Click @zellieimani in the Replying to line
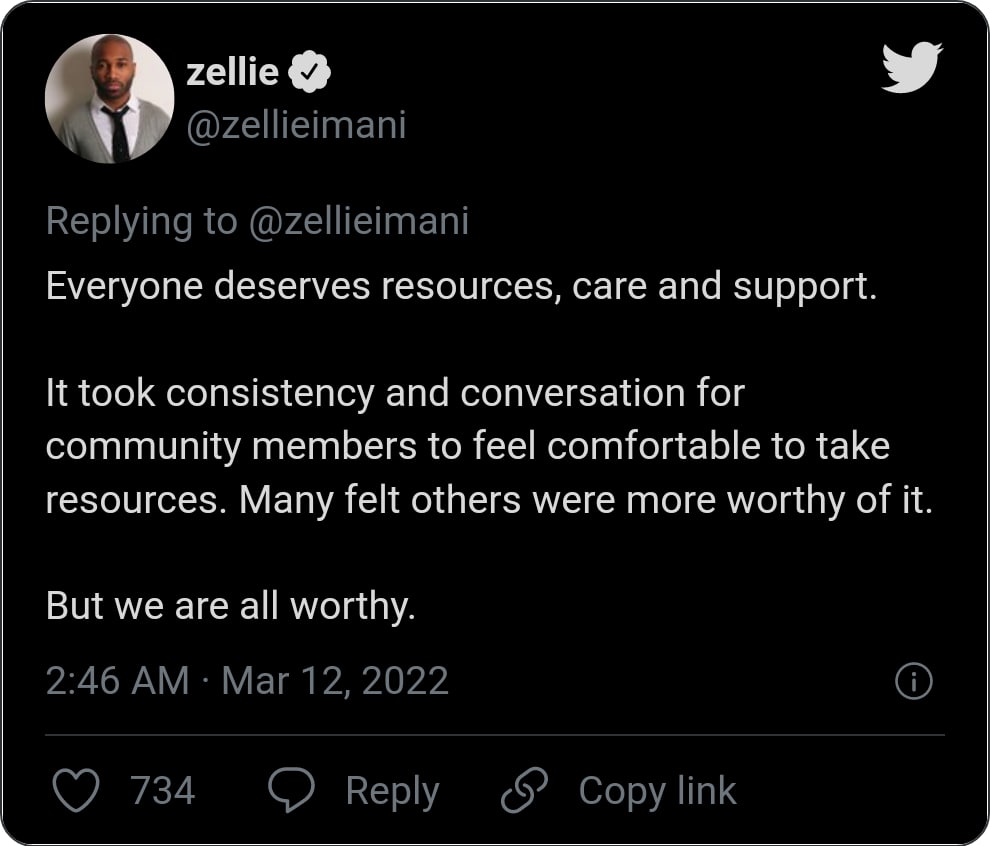This screenshot has height=846, width=990. point(359,221)
